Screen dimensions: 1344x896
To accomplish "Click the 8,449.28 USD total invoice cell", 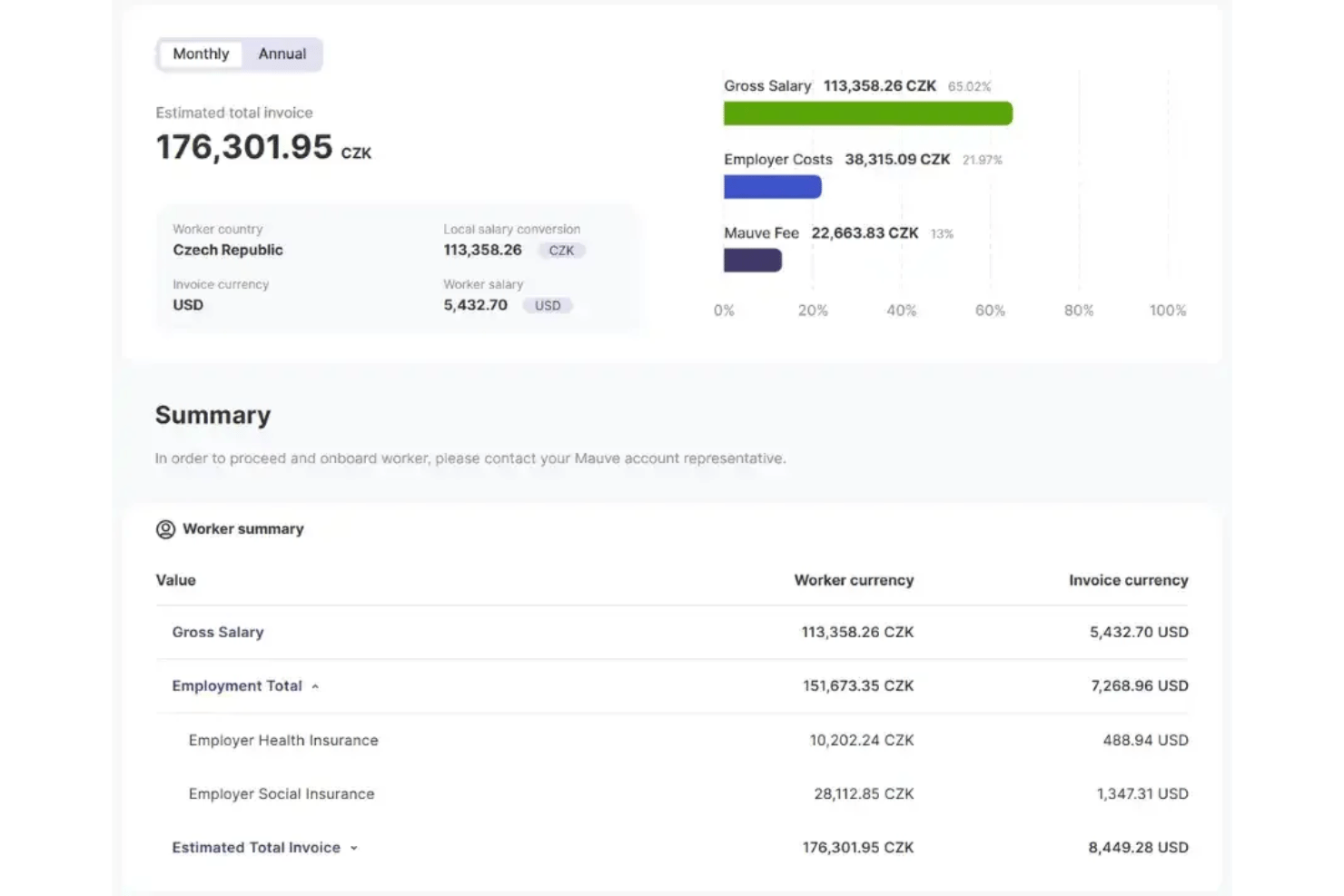I will (x=1138, y=847).
